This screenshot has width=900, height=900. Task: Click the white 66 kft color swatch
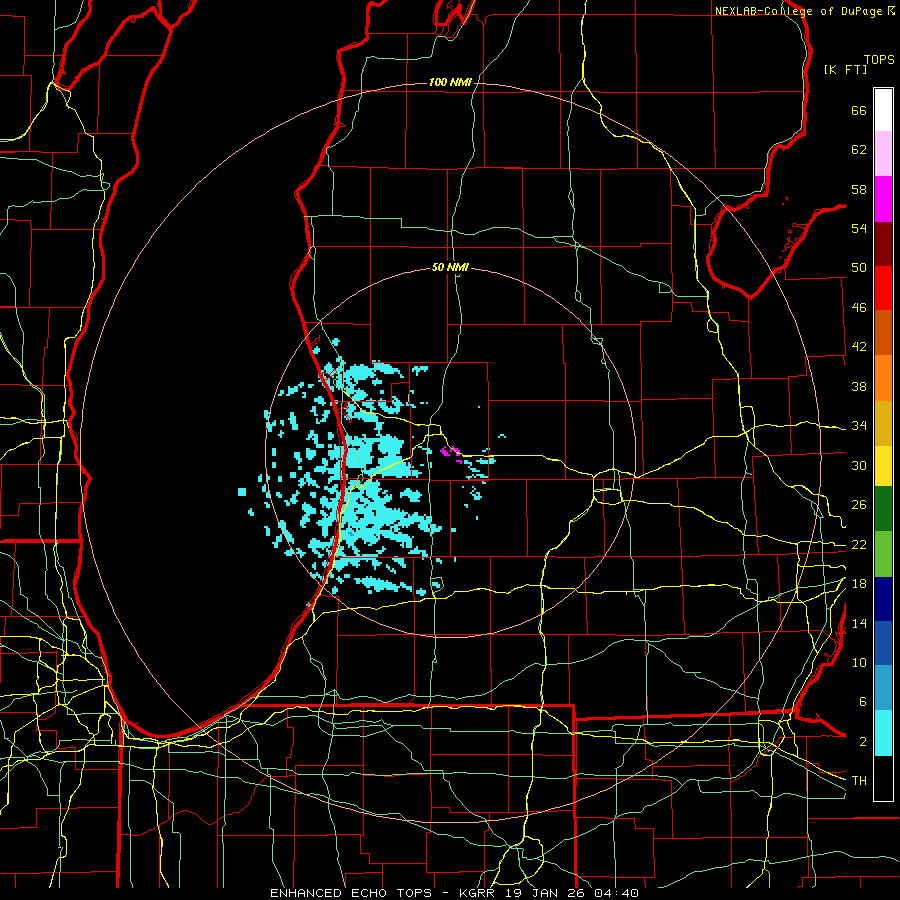tap(883, 110)
